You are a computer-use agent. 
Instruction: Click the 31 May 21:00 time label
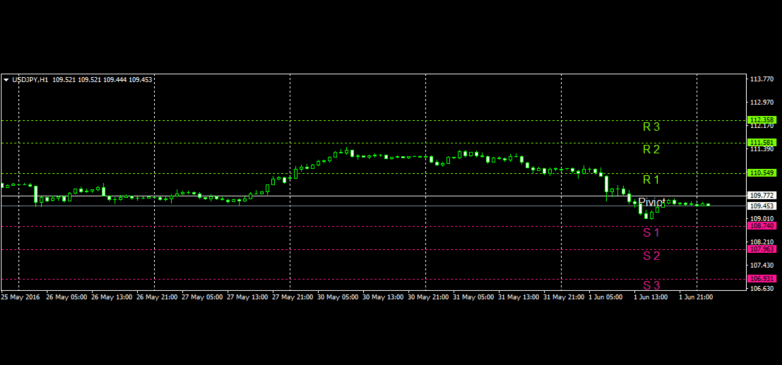564,297
